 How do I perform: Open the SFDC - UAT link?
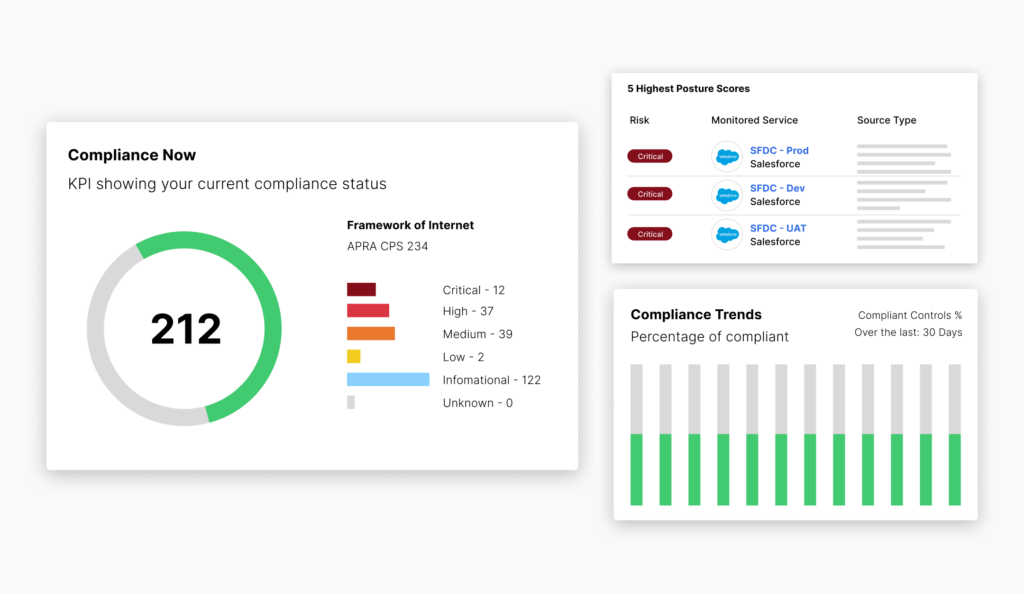777,228
